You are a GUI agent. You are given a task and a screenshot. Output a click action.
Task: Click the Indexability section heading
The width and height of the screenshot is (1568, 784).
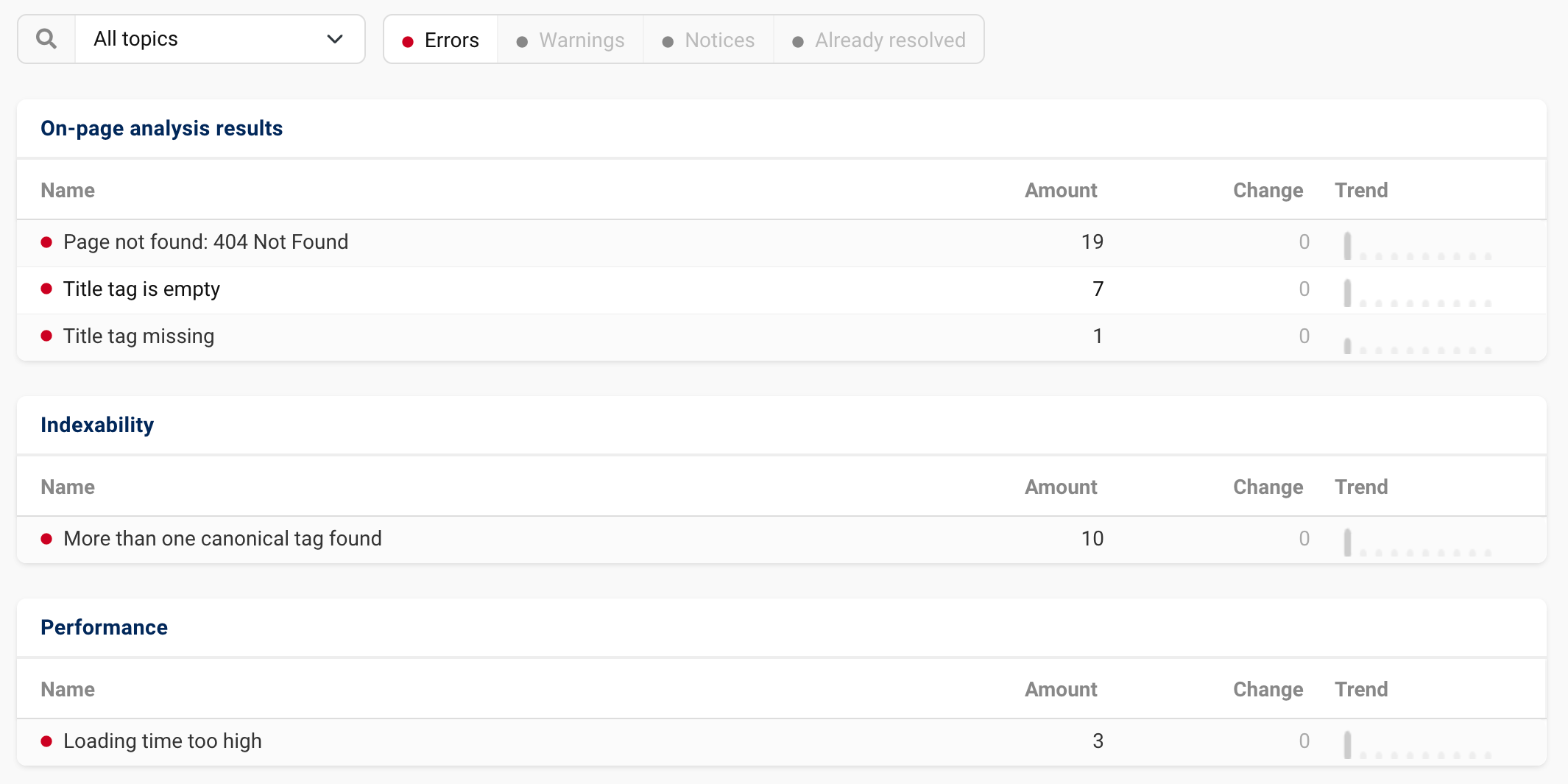(97, 425)
